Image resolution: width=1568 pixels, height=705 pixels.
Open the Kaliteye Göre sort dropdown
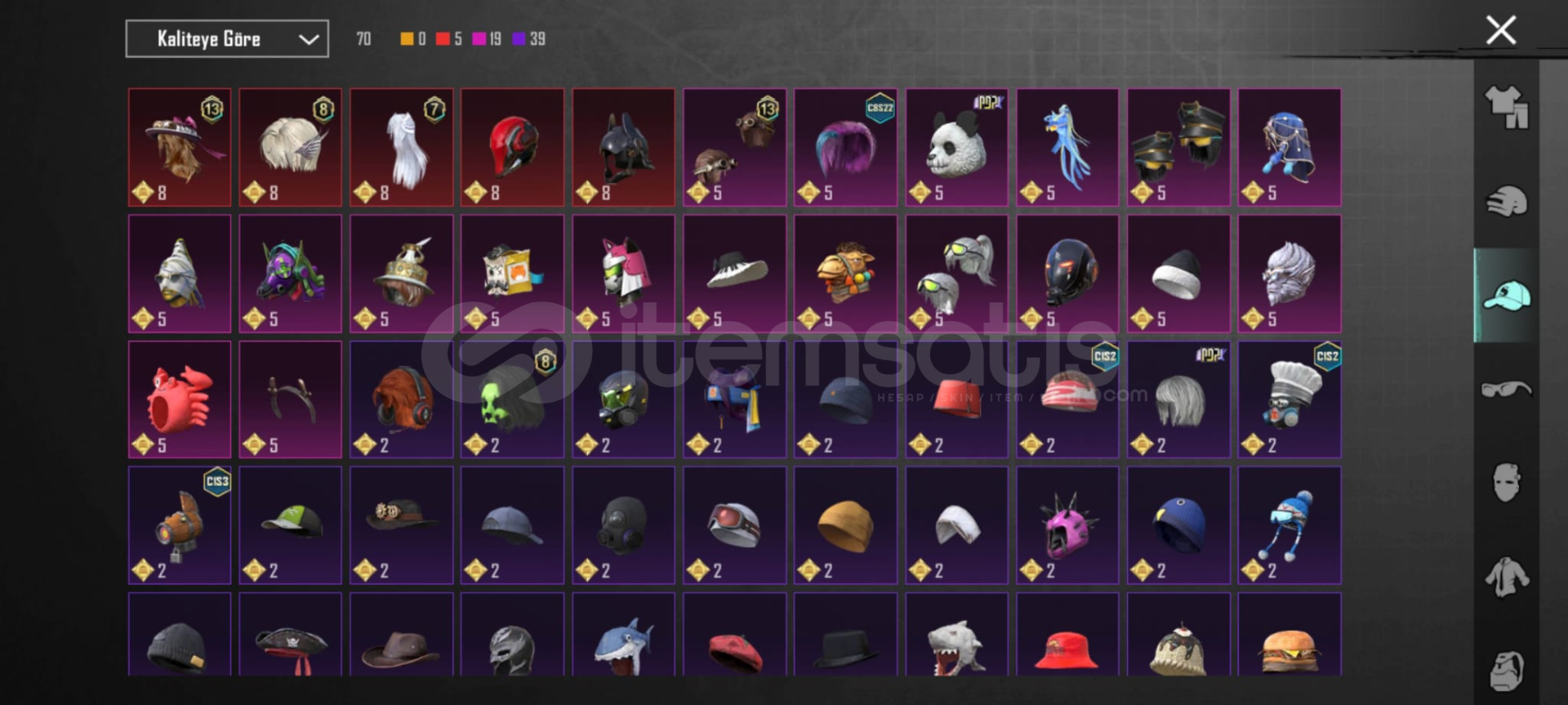click(x=227, y=38)
